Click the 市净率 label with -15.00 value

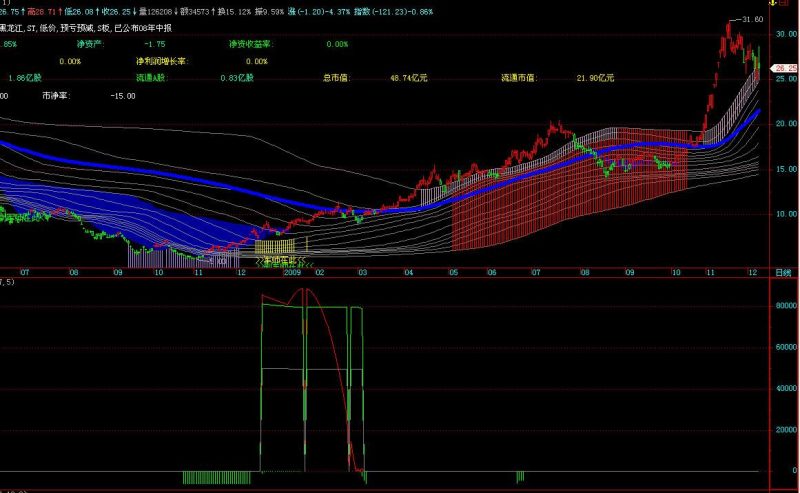[56, 95]
